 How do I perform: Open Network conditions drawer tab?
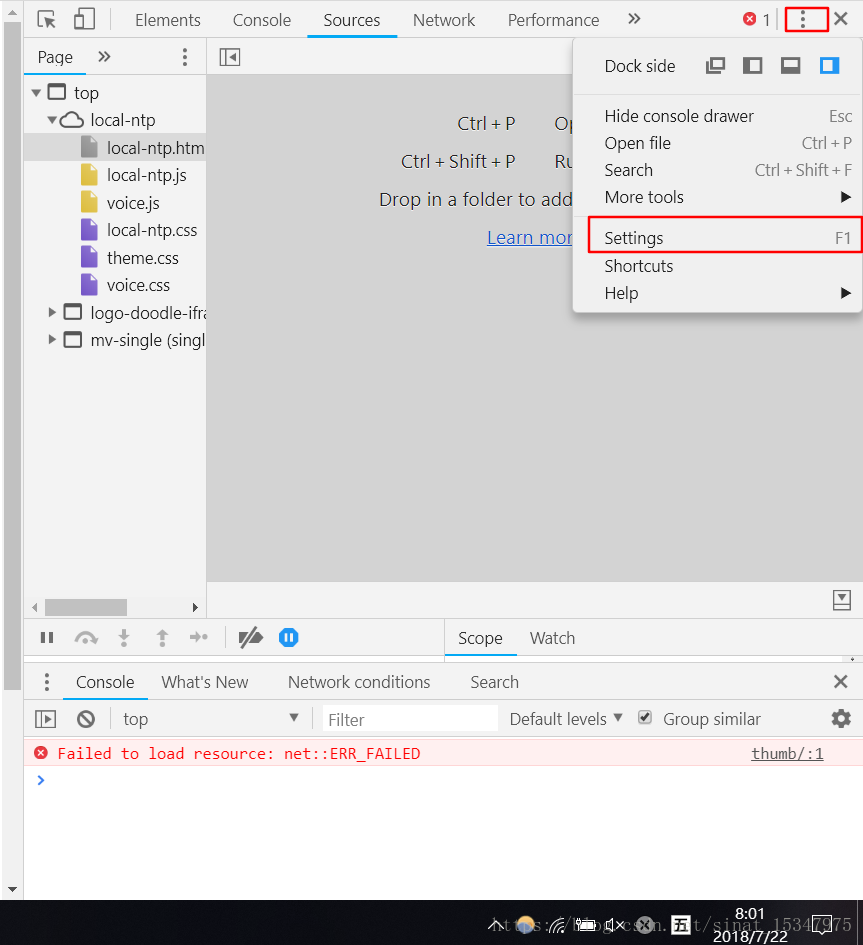[359, 682]
